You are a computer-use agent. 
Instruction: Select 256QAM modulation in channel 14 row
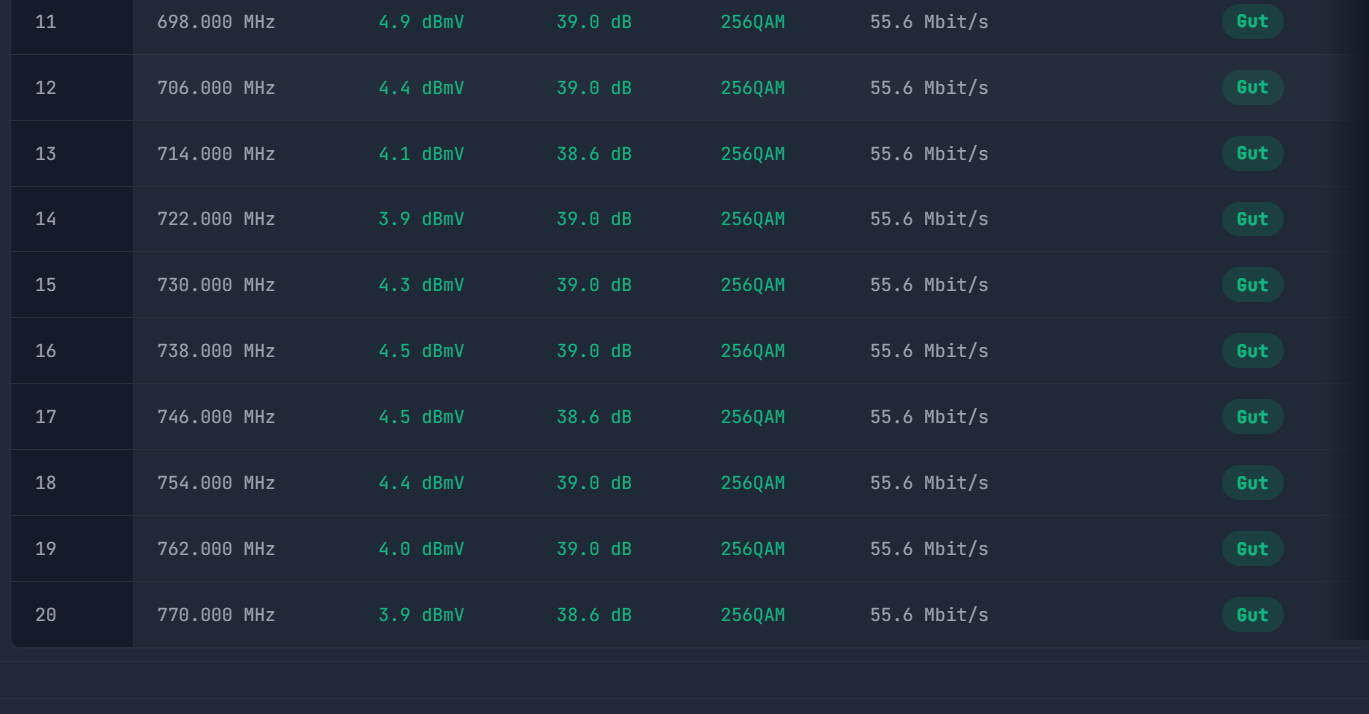pos(753,219)
